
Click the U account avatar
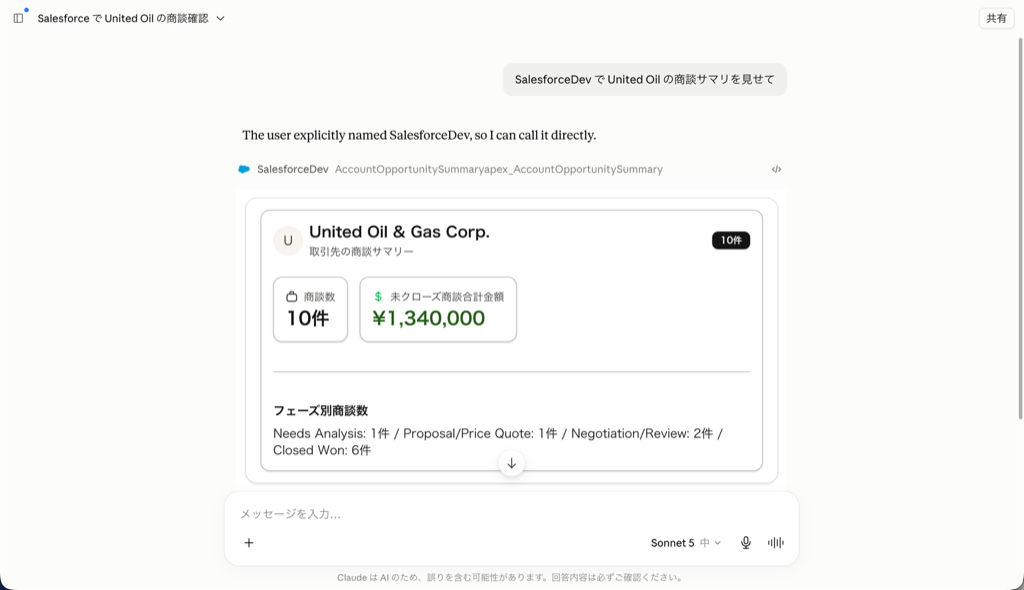tap(288, 240)
